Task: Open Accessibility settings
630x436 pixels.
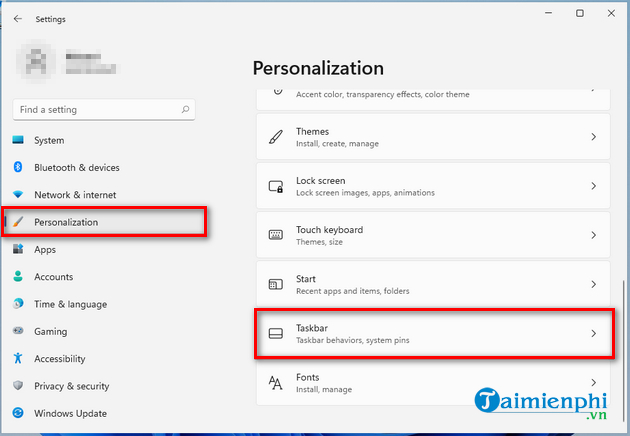Action: pyautogui.click(x=104, y=359)
